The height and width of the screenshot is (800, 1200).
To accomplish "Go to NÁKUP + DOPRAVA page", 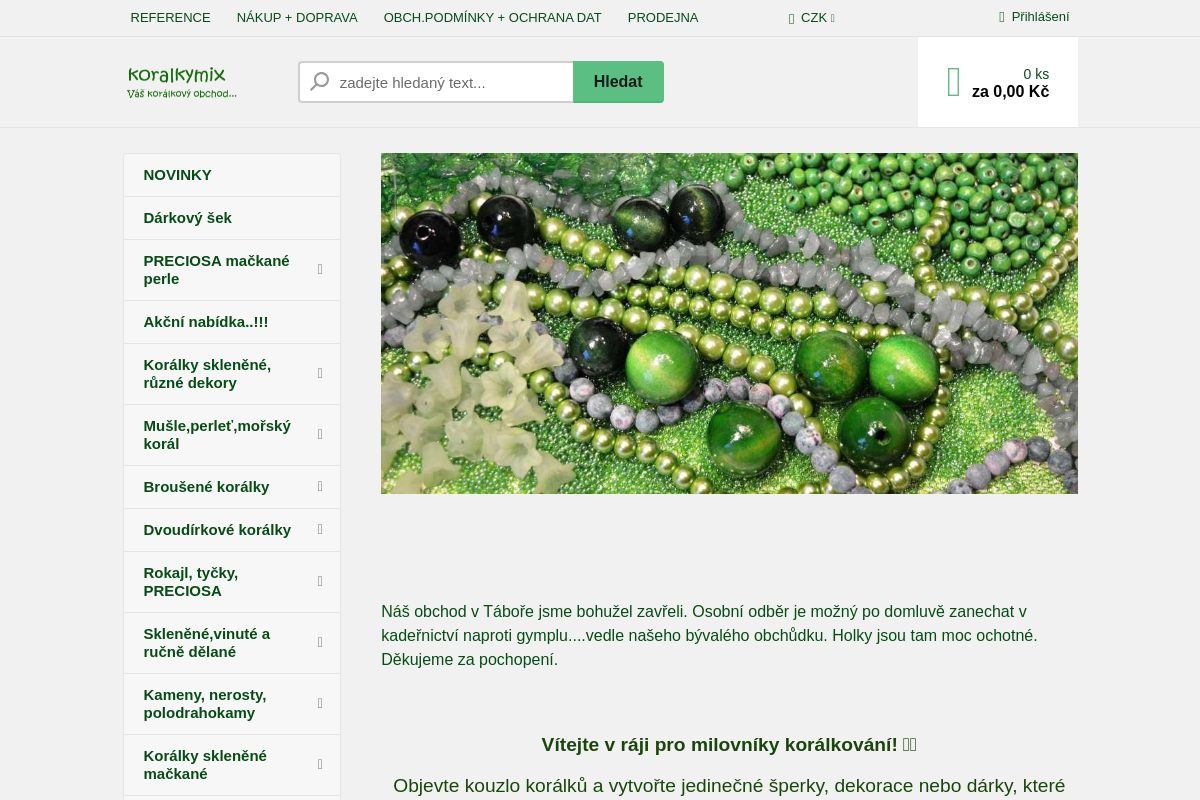I will pos(297,18).
